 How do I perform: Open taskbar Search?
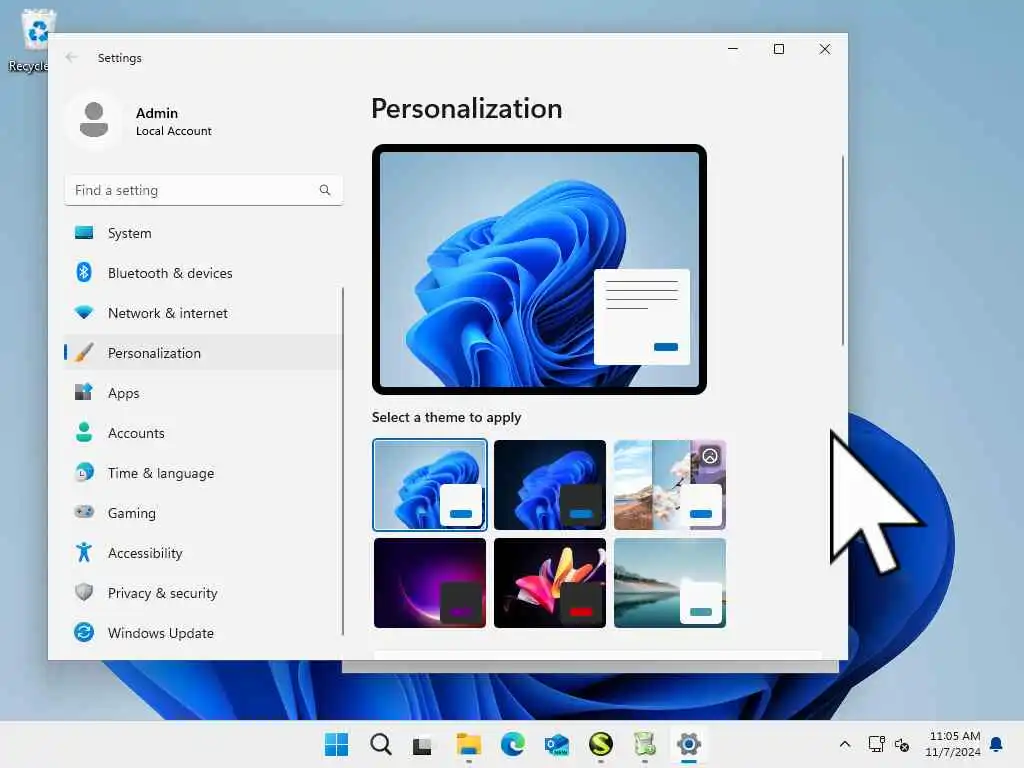(381, 744)
